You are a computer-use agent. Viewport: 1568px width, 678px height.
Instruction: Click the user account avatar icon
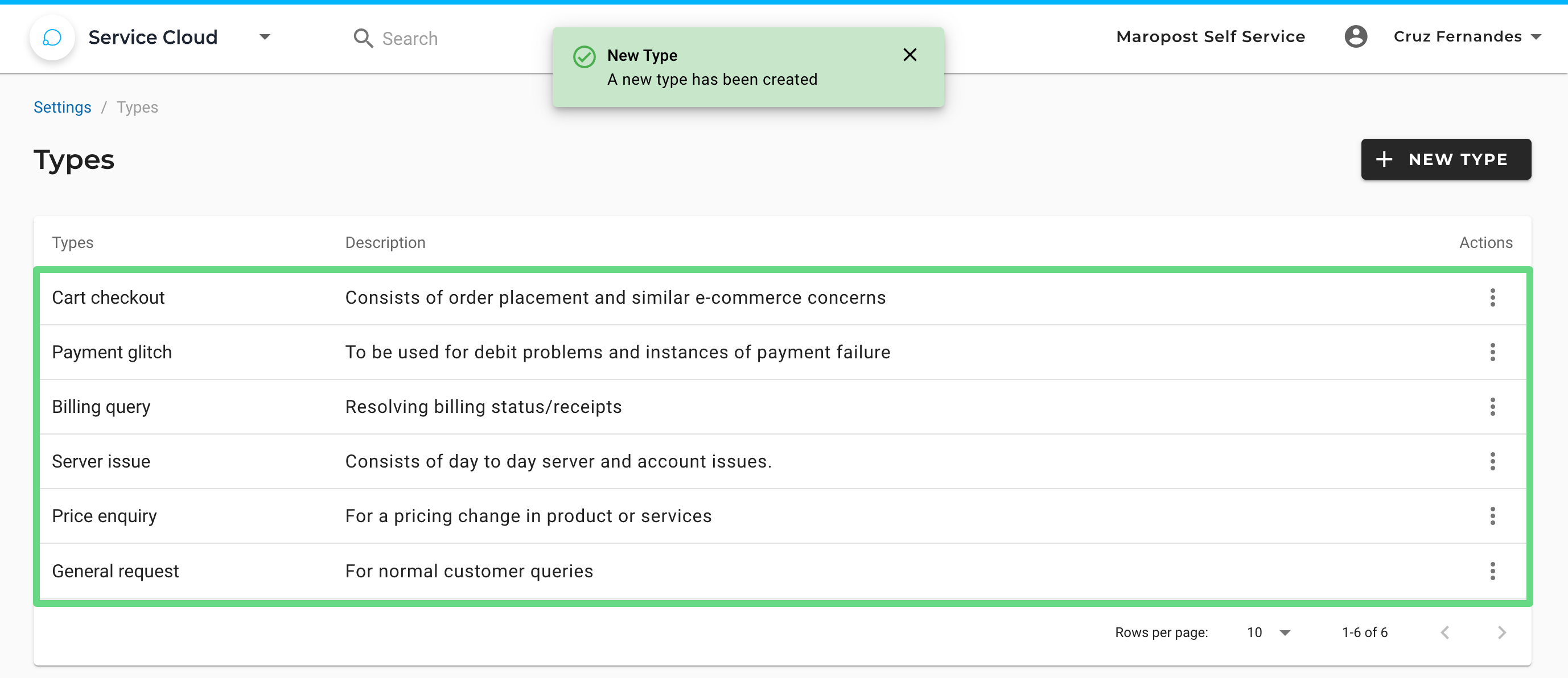1356,36
